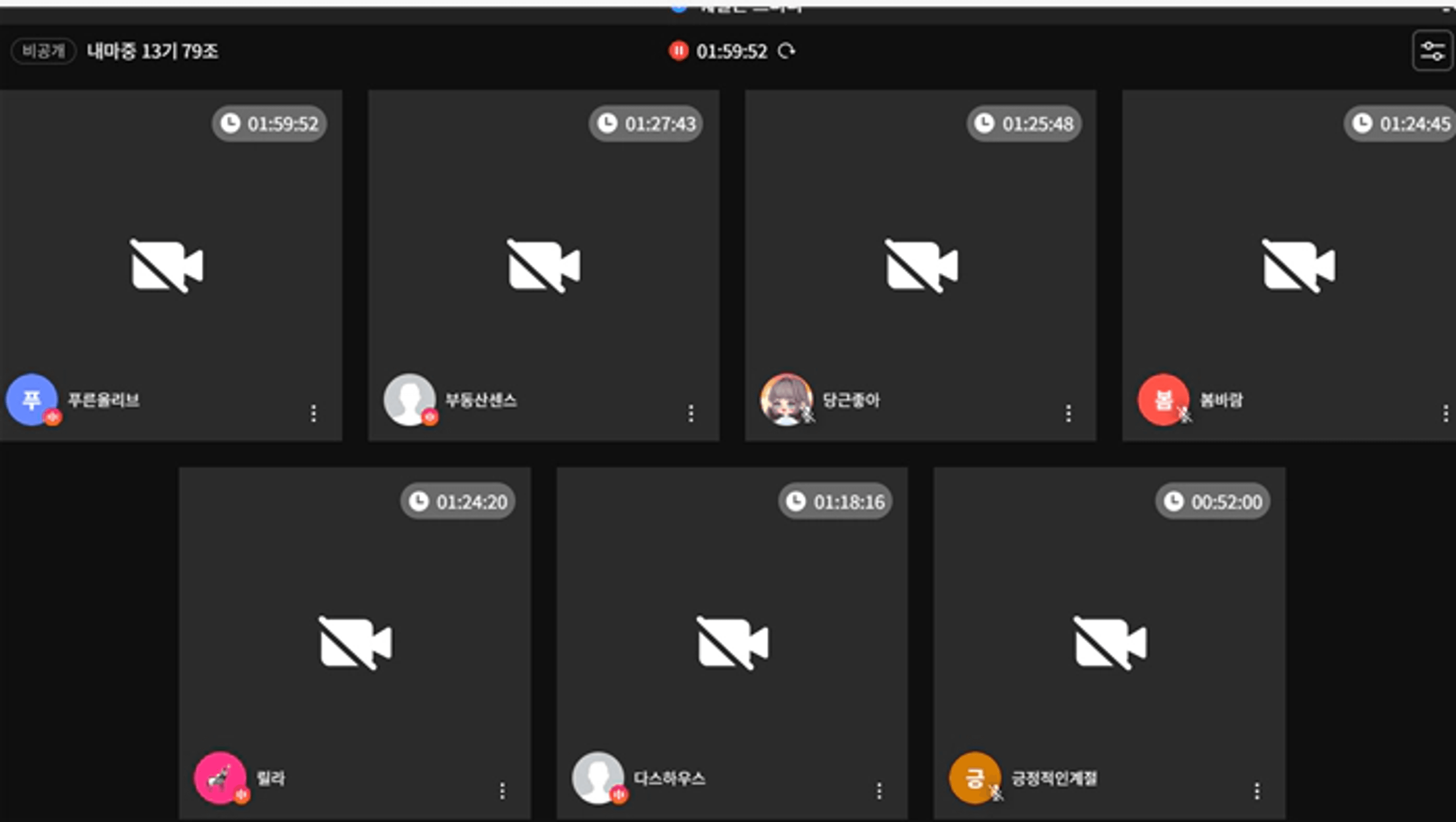The image size is (1456, 822).
Task: Click 봄바람's red profile avatar
Action: pos(1163,399)
